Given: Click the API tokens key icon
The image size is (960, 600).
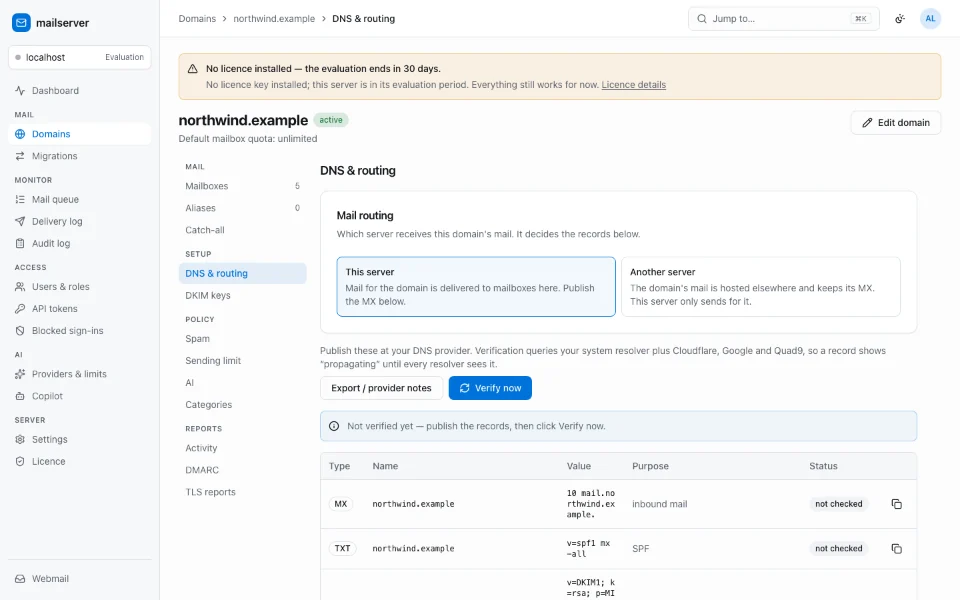Looking at the screenshot, I should [20, 309].
